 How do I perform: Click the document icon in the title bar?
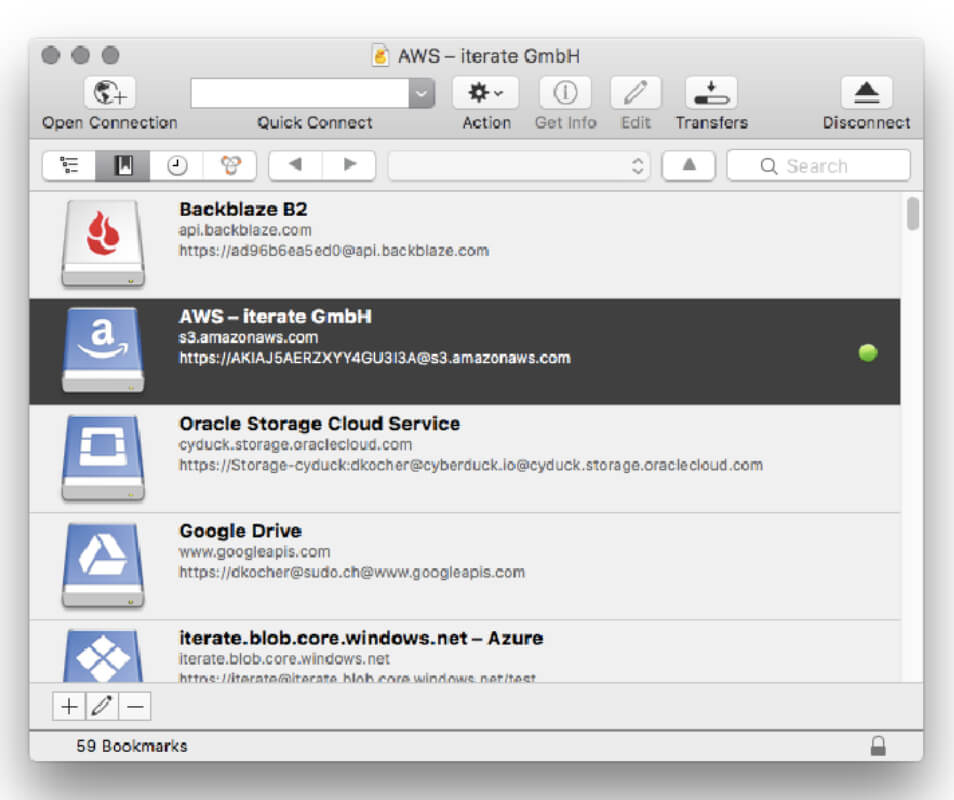[x=380, y=55]
